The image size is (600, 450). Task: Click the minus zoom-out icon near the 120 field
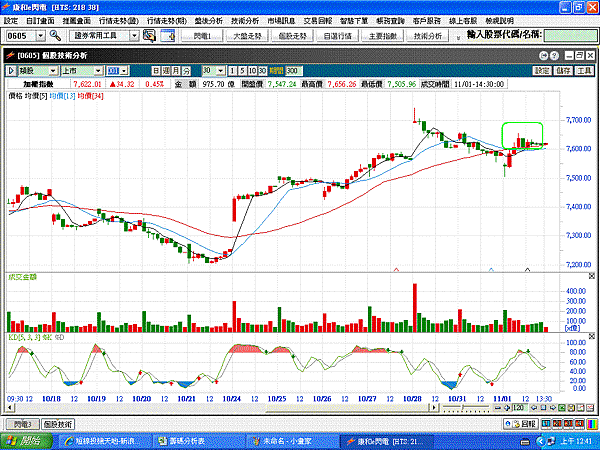click(x=497, y=408)
